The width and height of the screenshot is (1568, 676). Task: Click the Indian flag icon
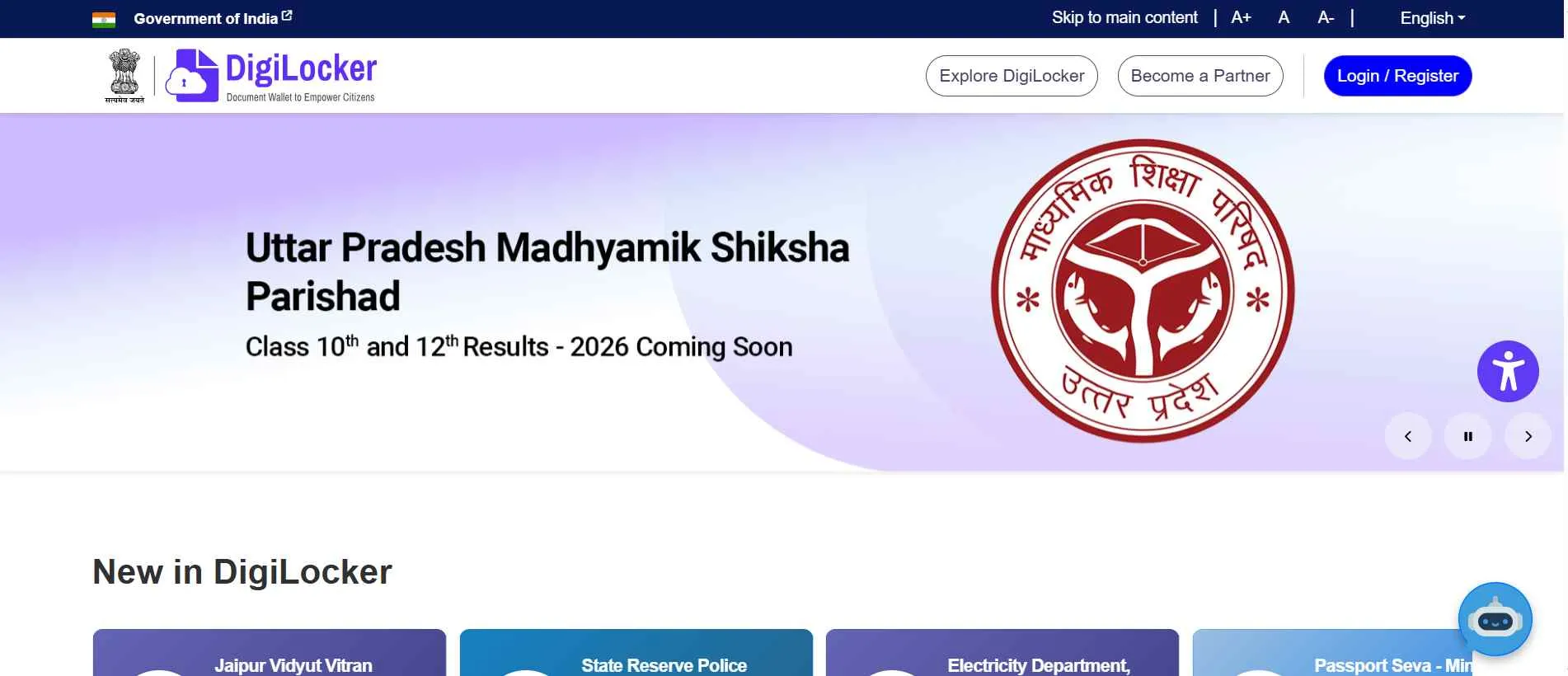pos(104,20)
